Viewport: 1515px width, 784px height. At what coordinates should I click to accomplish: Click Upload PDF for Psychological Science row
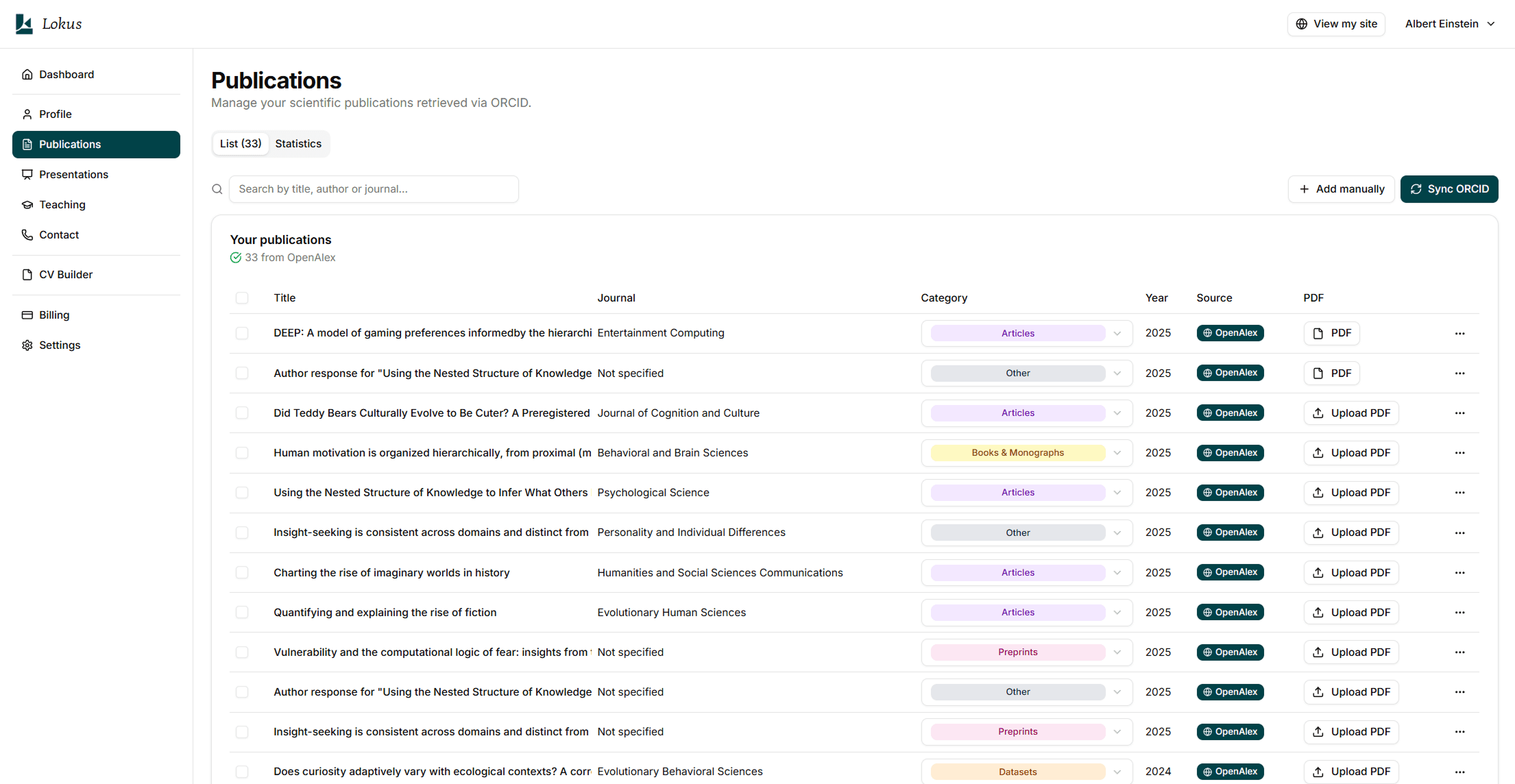1350,493
